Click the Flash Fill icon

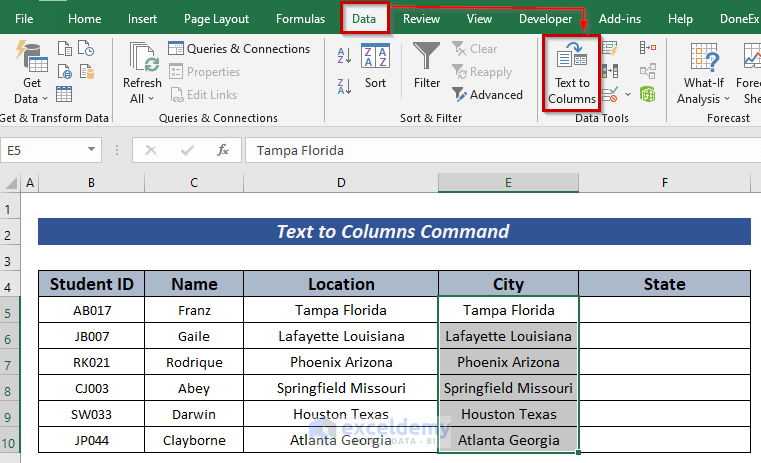[x=610, y=49]
